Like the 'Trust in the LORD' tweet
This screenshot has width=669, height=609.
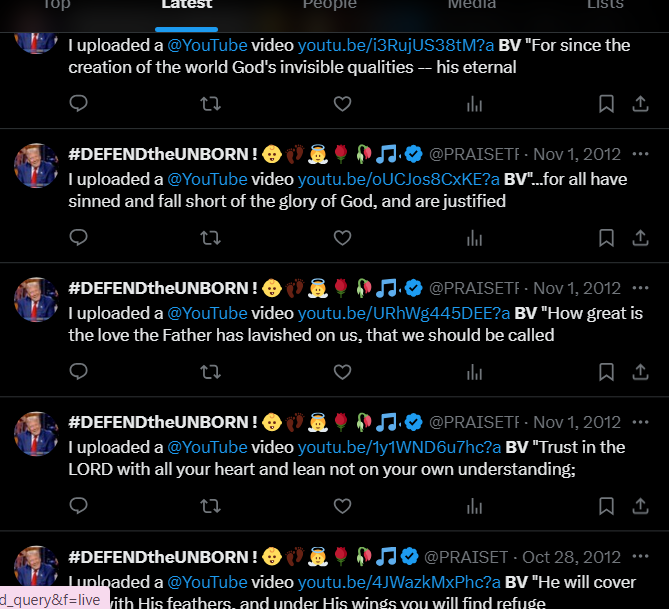(342, 506)
